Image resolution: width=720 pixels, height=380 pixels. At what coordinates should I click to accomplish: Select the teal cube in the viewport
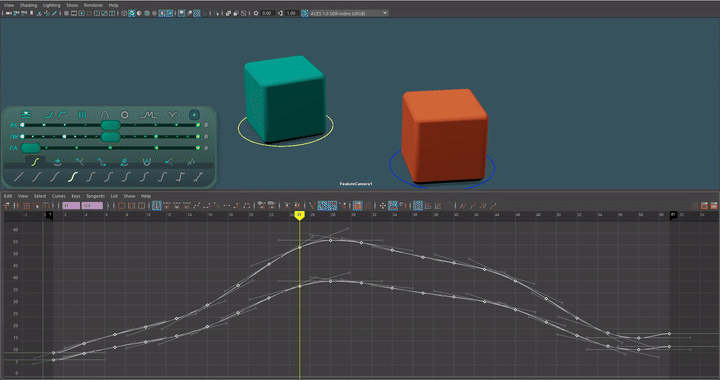tap(285, 98)
